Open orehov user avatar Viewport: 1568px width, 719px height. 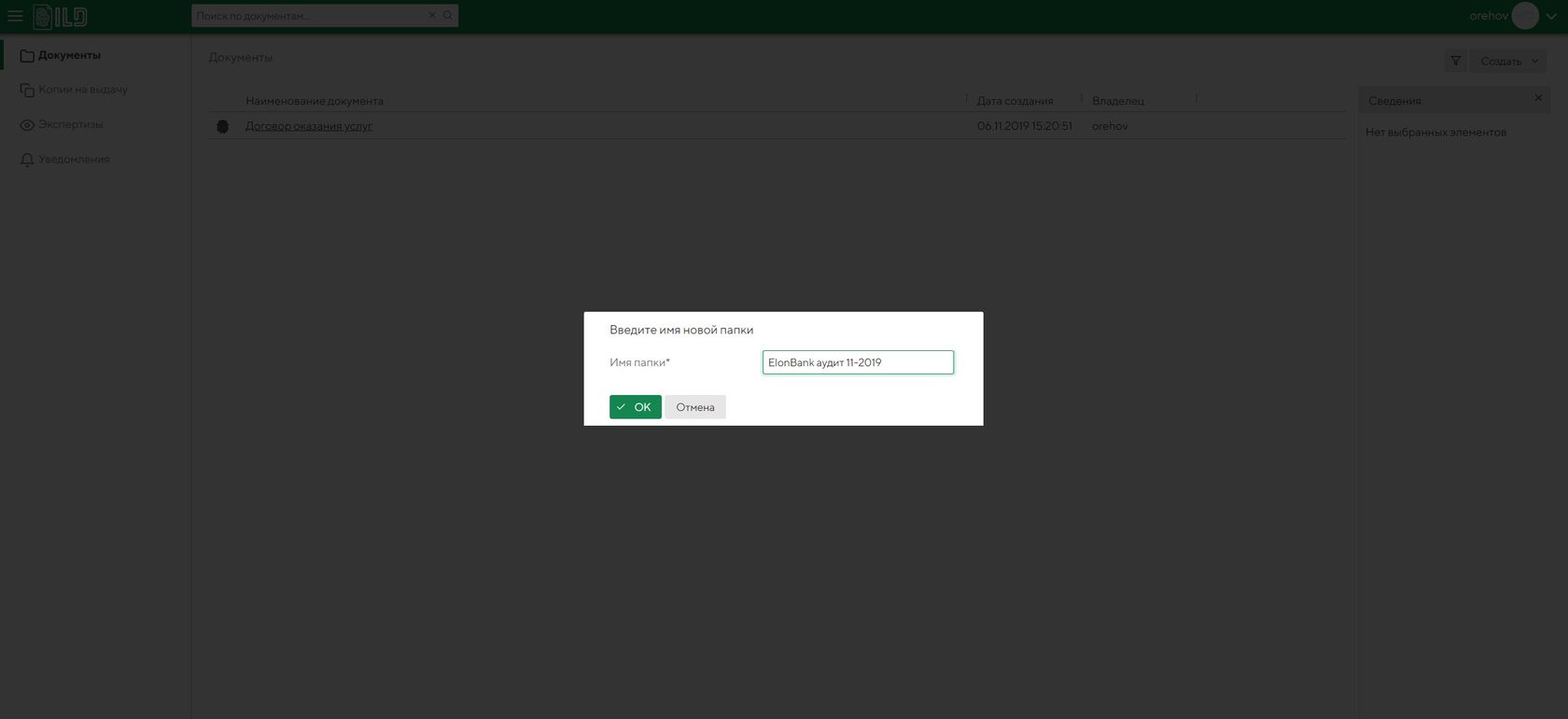coord(1525,16)
